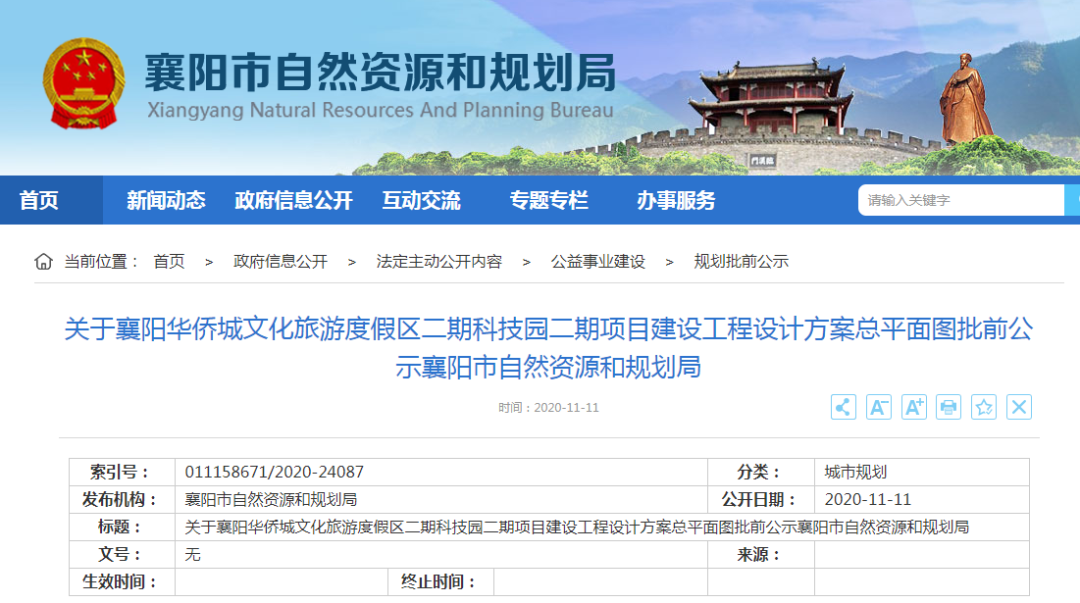Click the 分类 label cell
The image size is (1080, 603).
(x=761, y=472)
